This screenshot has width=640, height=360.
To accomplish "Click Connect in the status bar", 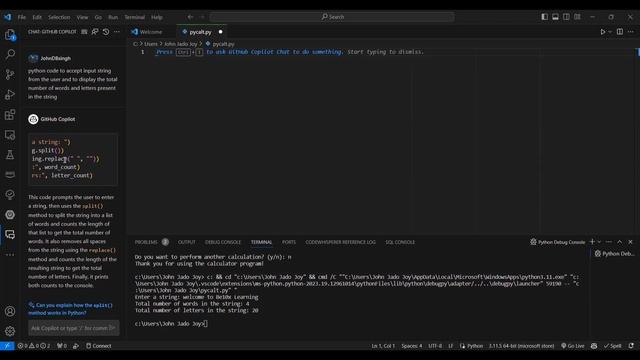I will [x=98, y=346].
